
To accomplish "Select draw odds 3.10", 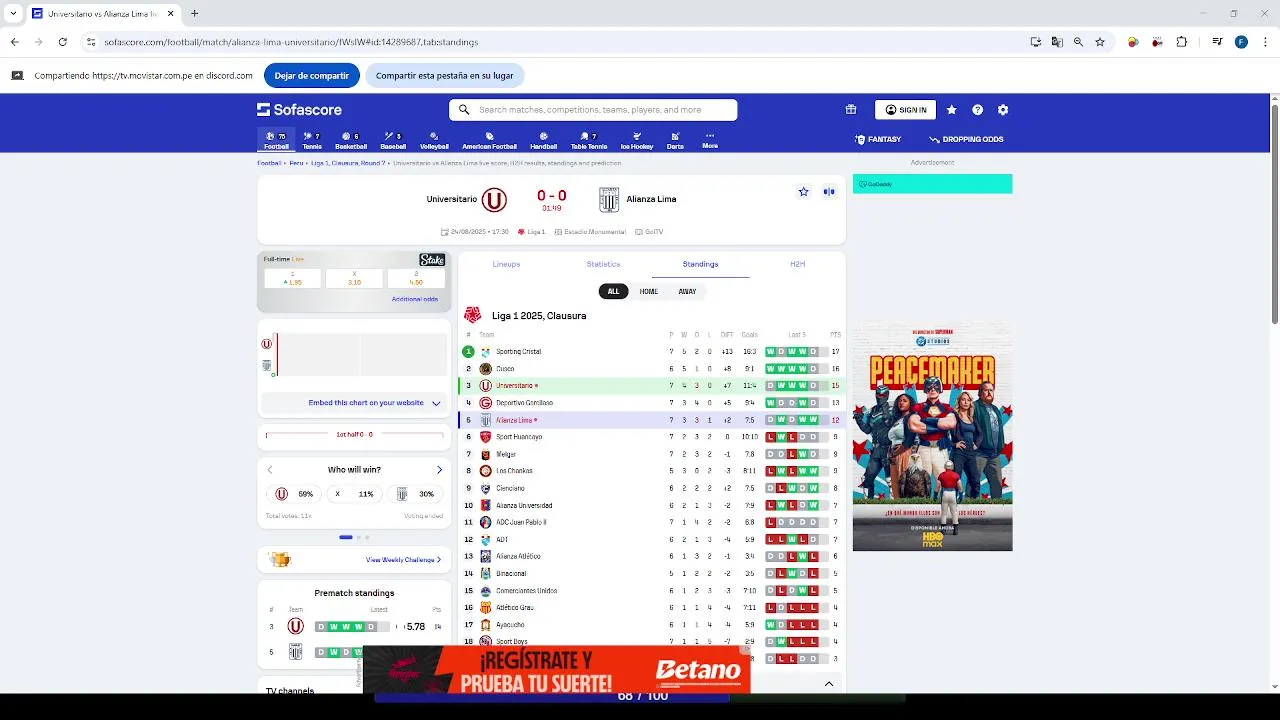I will coord(354,278).
